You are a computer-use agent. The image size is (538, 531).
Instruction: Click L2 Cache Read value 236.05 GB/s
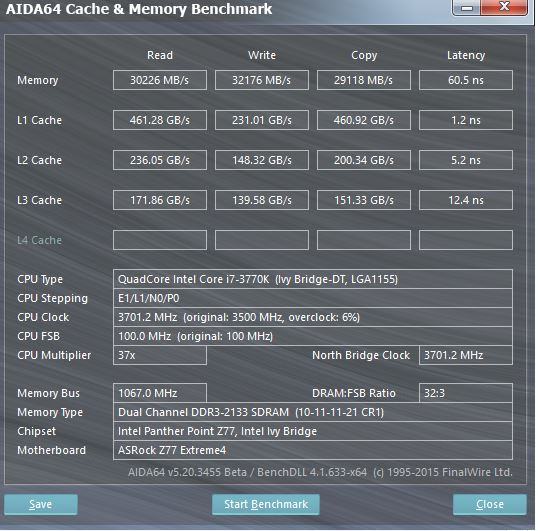click(160, 160)
